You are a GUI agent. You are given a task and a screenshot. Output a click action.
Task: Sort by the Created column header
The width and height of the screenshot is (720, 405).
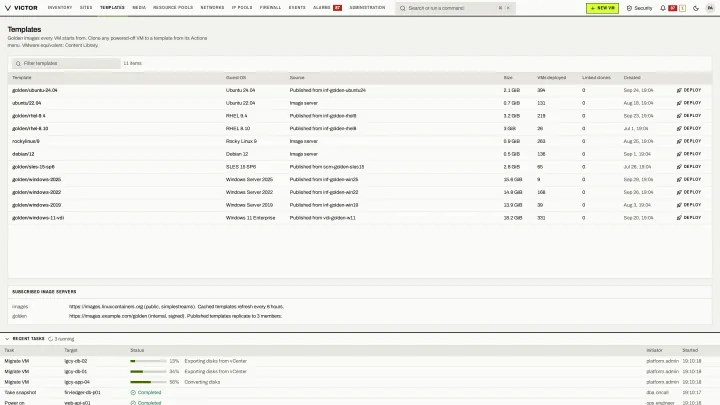[632, 78]
